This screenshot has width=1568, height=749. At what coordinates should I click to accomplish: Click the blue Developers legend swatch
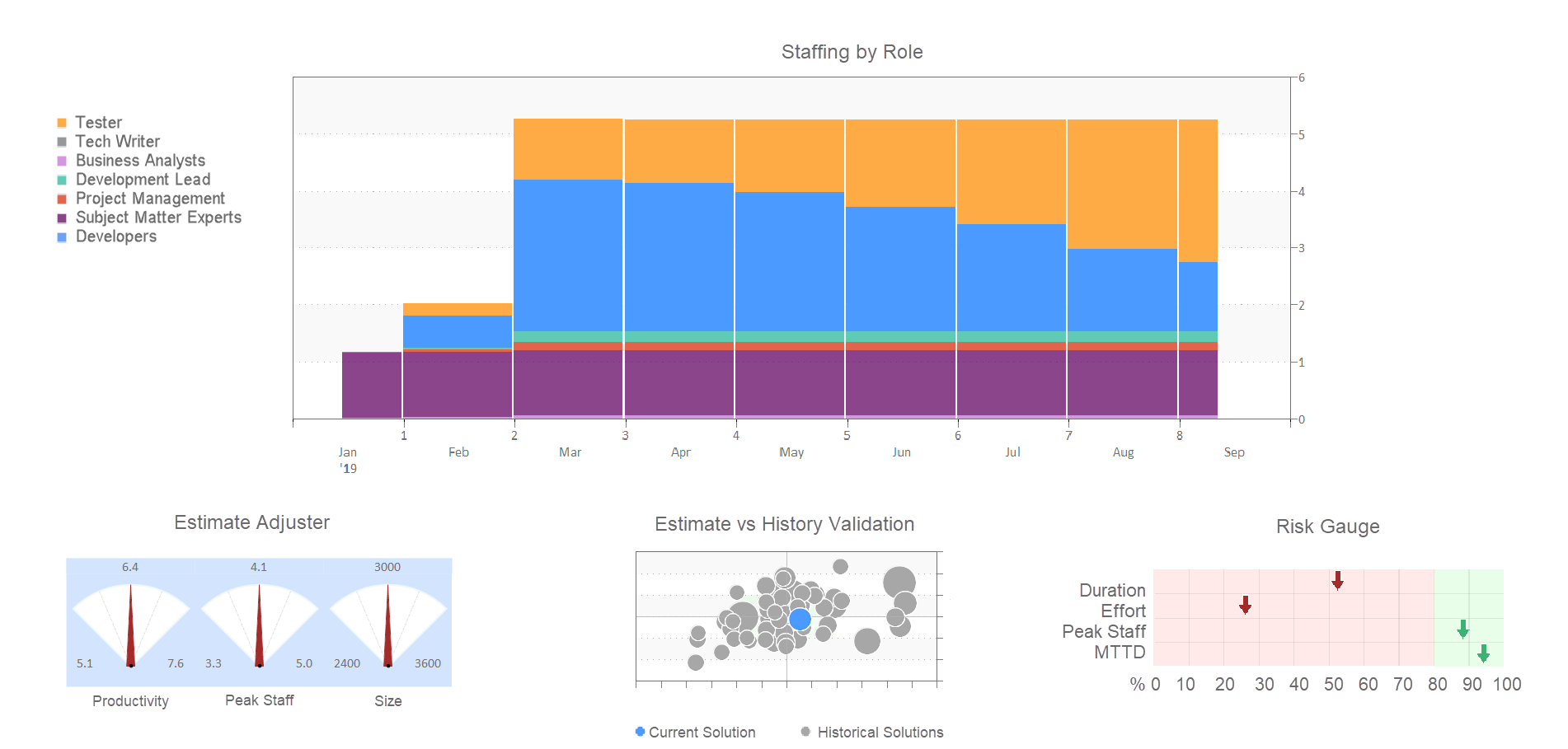point(62,236)
